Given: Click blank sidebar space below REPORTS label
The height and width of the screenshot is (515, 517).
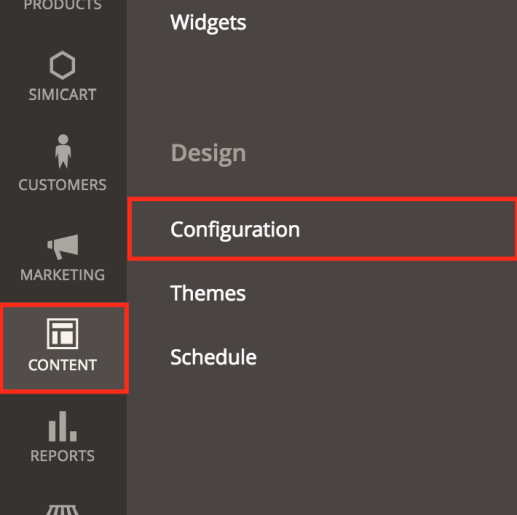Looking at the screenshot, I should coord(63,483).
